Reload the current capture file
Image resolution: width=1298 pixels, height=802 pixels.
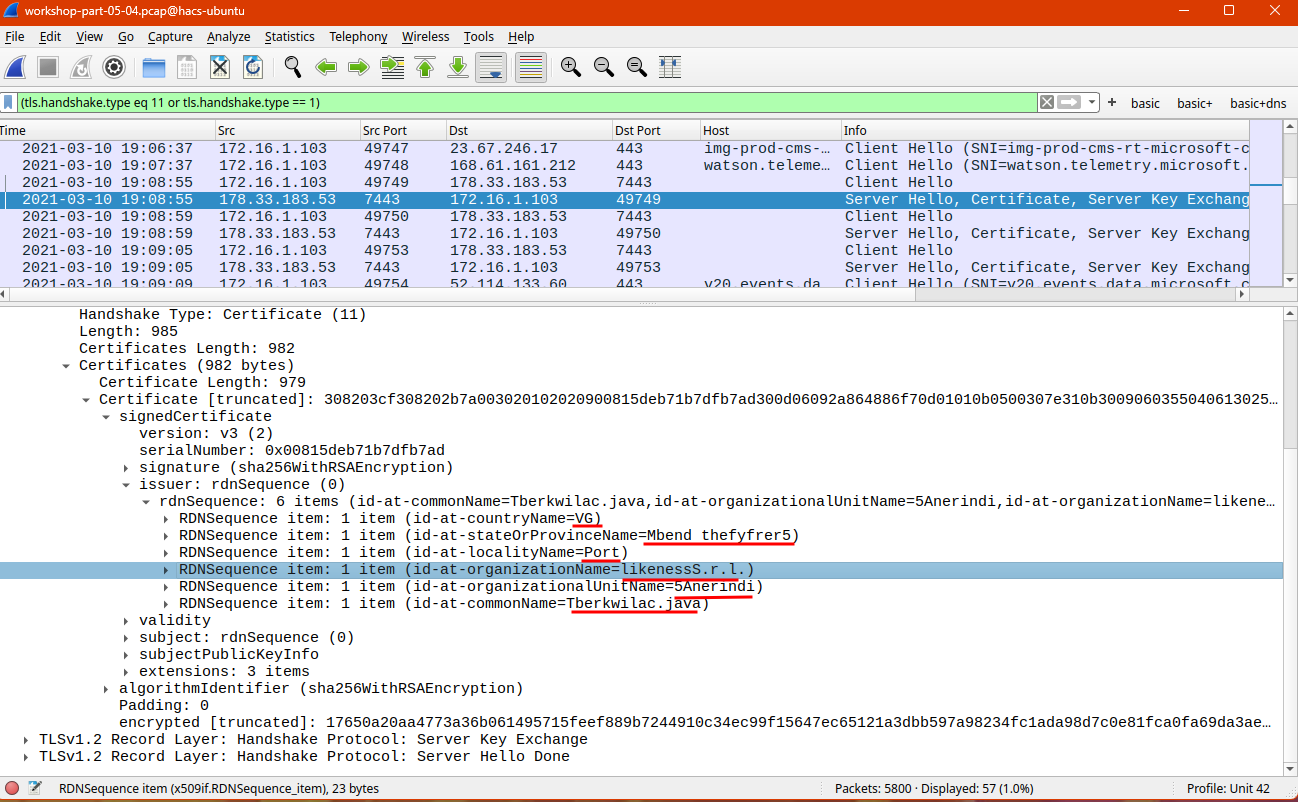[253, 67]
